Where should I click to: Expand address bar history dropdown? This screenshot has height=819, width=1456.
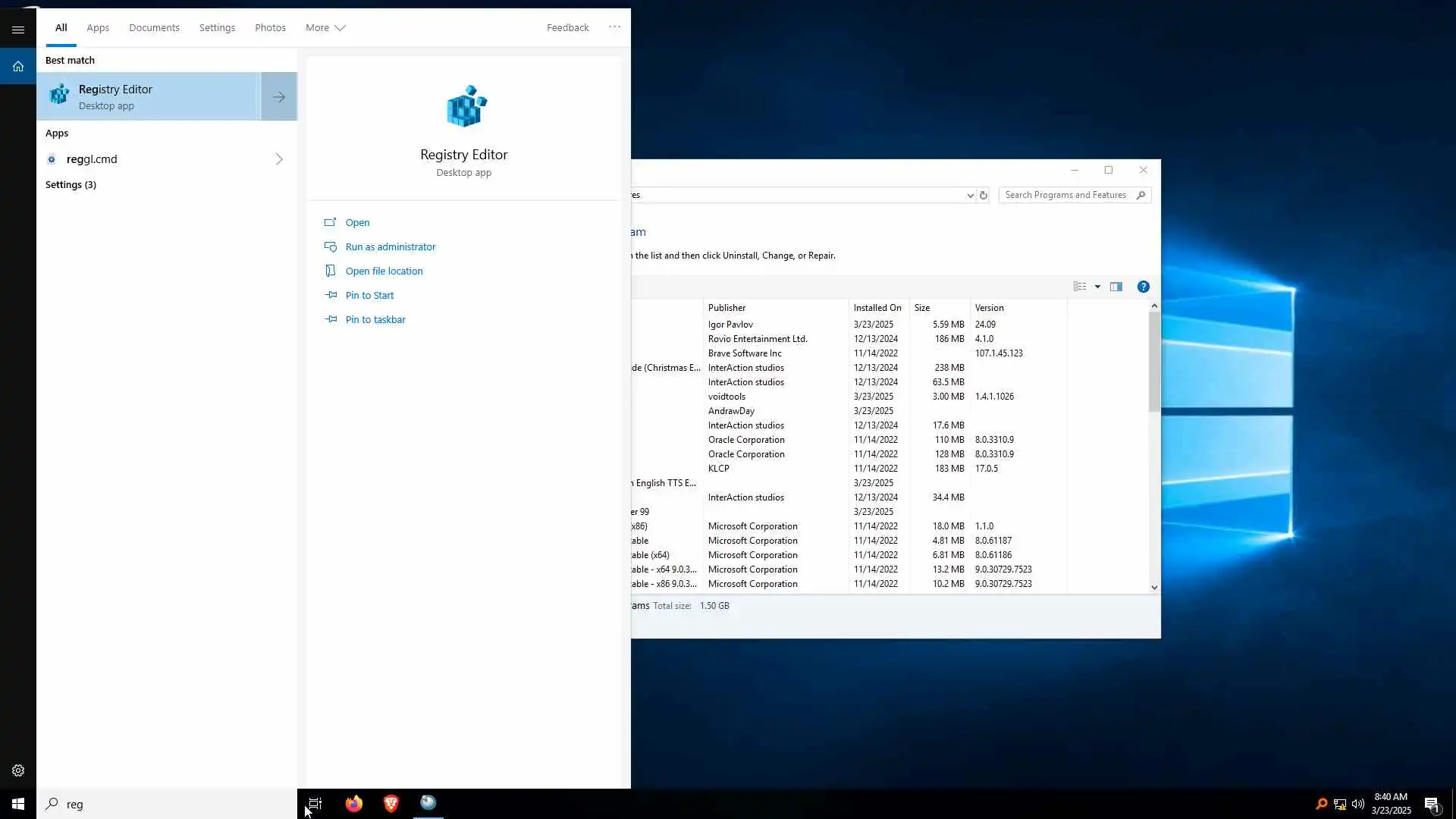point(970,196)
